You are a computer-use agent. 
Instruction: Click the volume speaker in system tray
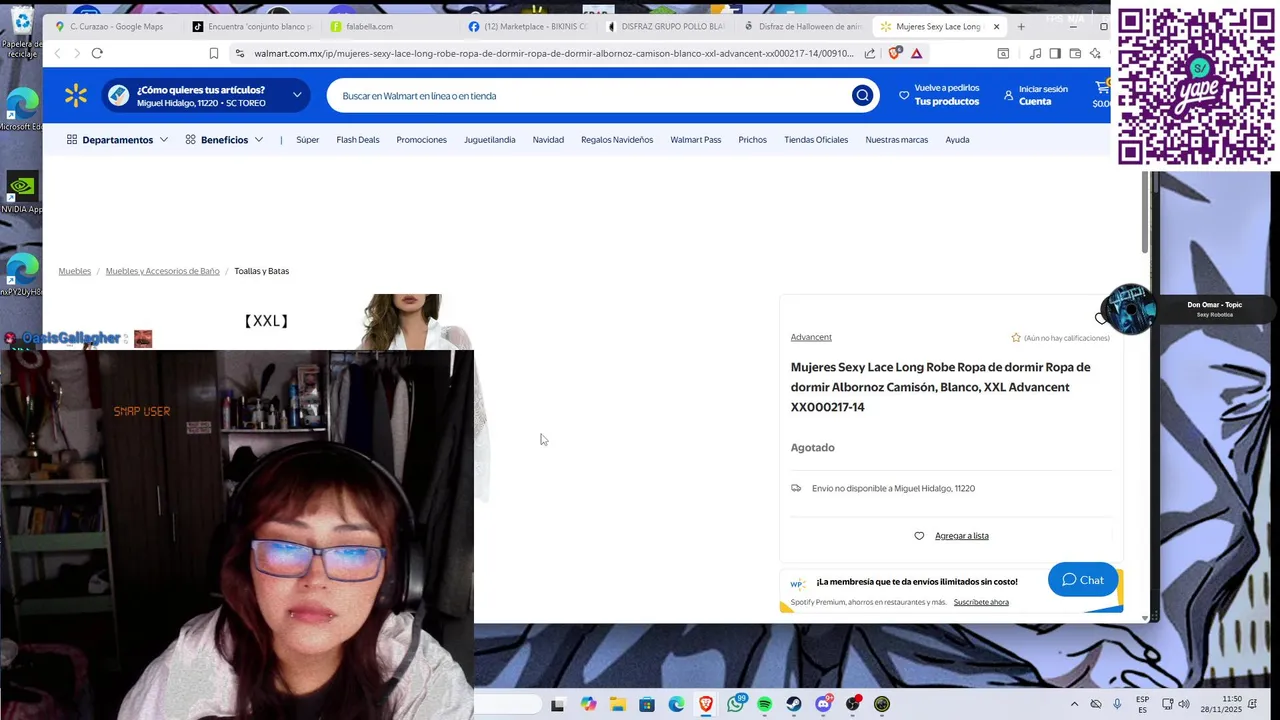(x=1184, y=704)
